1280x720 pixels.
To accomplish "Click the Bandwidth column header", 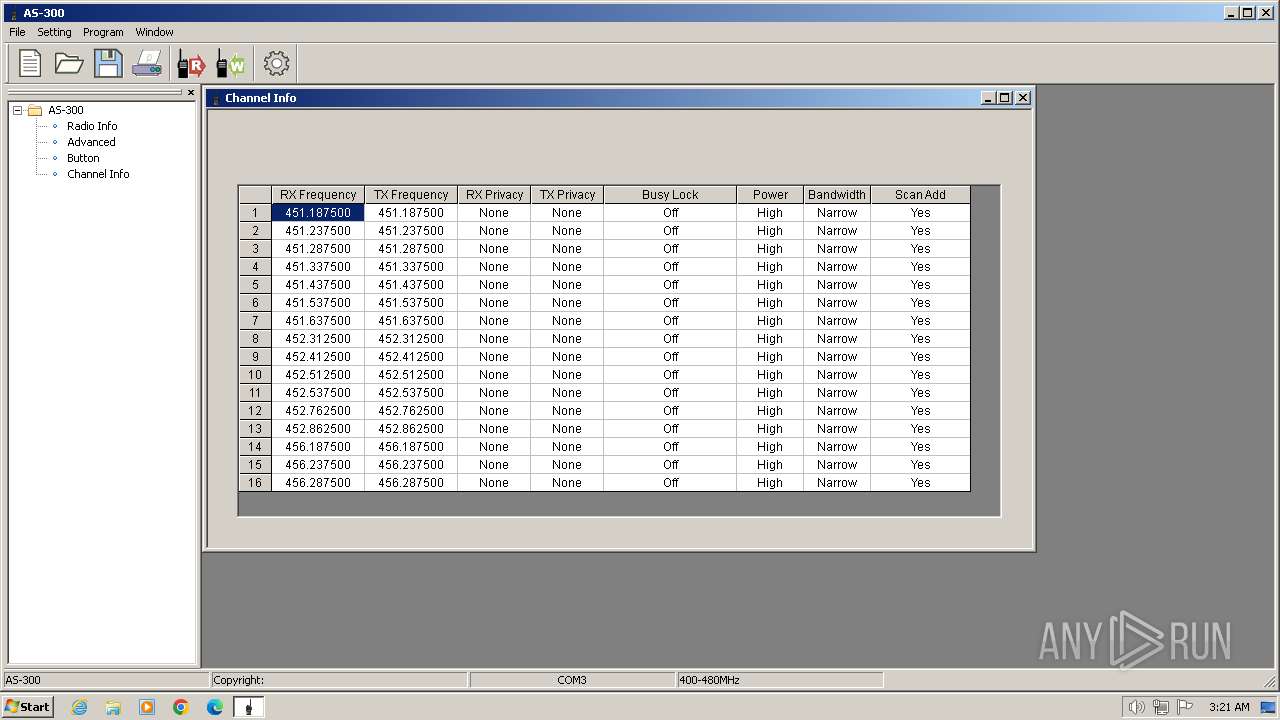I will 837,195.
